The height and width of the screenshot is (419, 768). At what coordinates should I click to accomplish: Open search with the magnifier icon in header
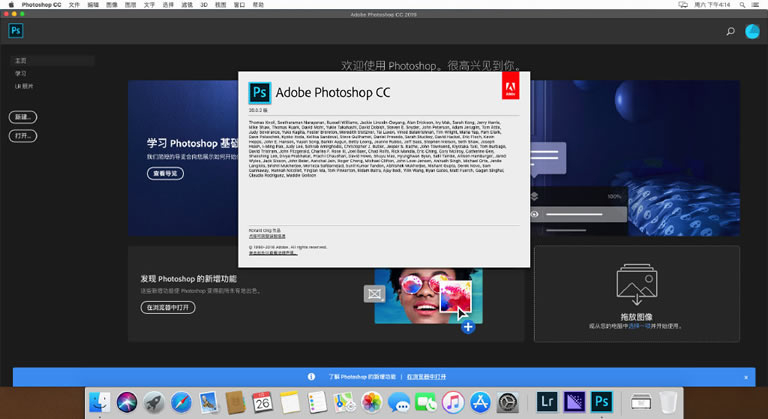click(730, 32)
